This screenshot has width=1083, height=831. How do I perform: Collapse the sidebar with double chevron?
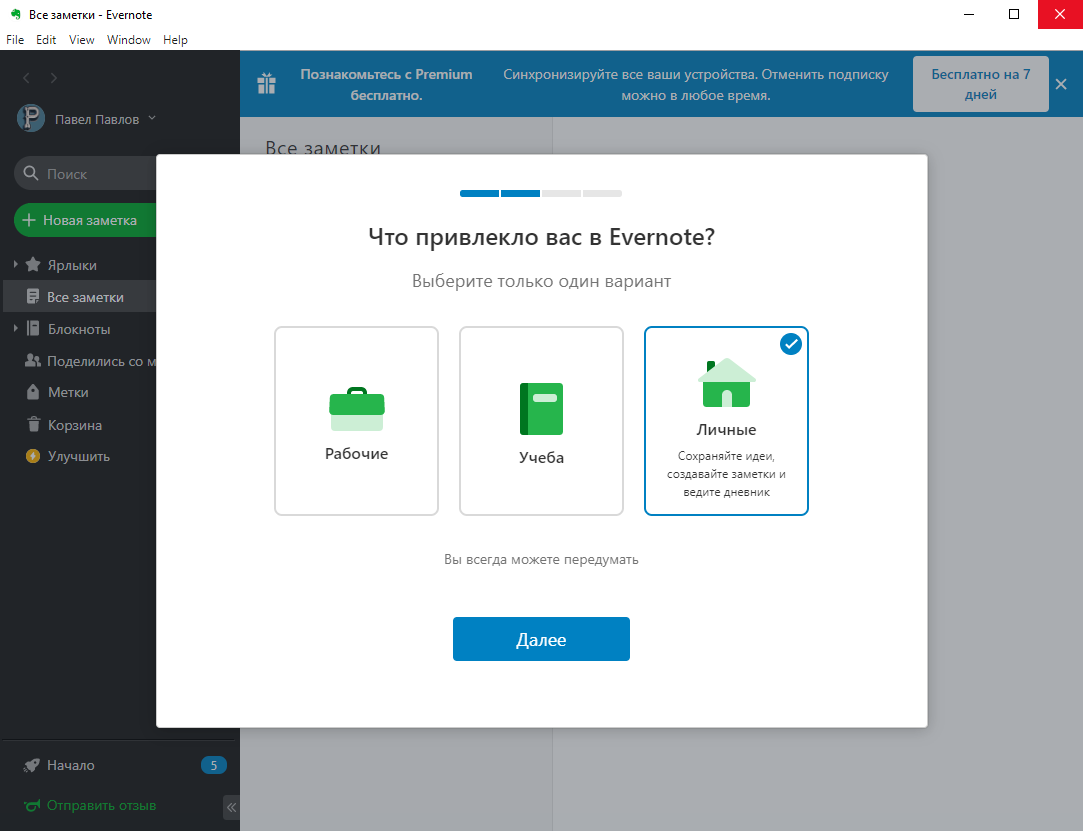coord(231,807)
